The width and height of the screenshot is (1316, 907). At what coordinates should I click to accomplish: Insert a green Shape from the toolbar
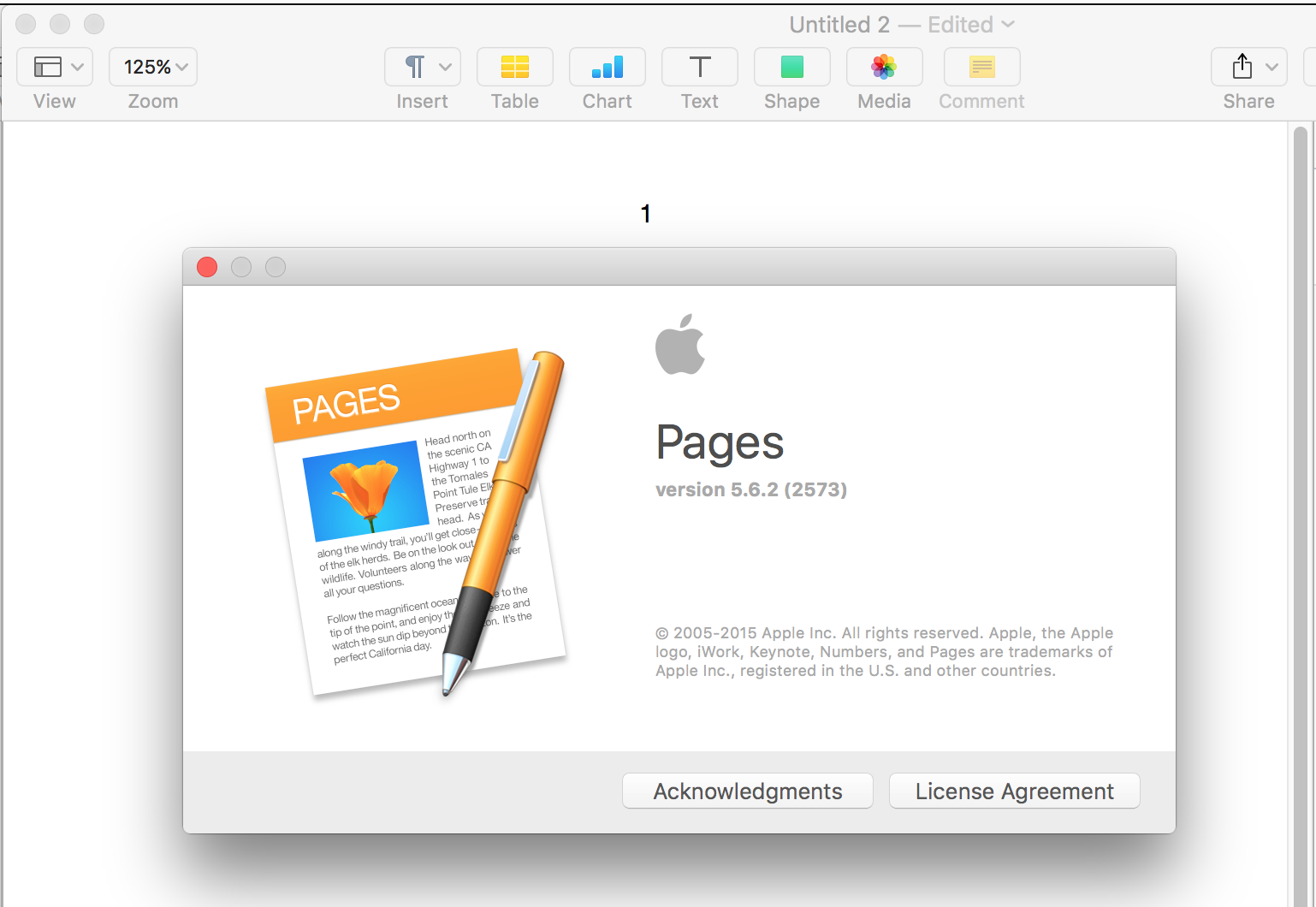792,67
